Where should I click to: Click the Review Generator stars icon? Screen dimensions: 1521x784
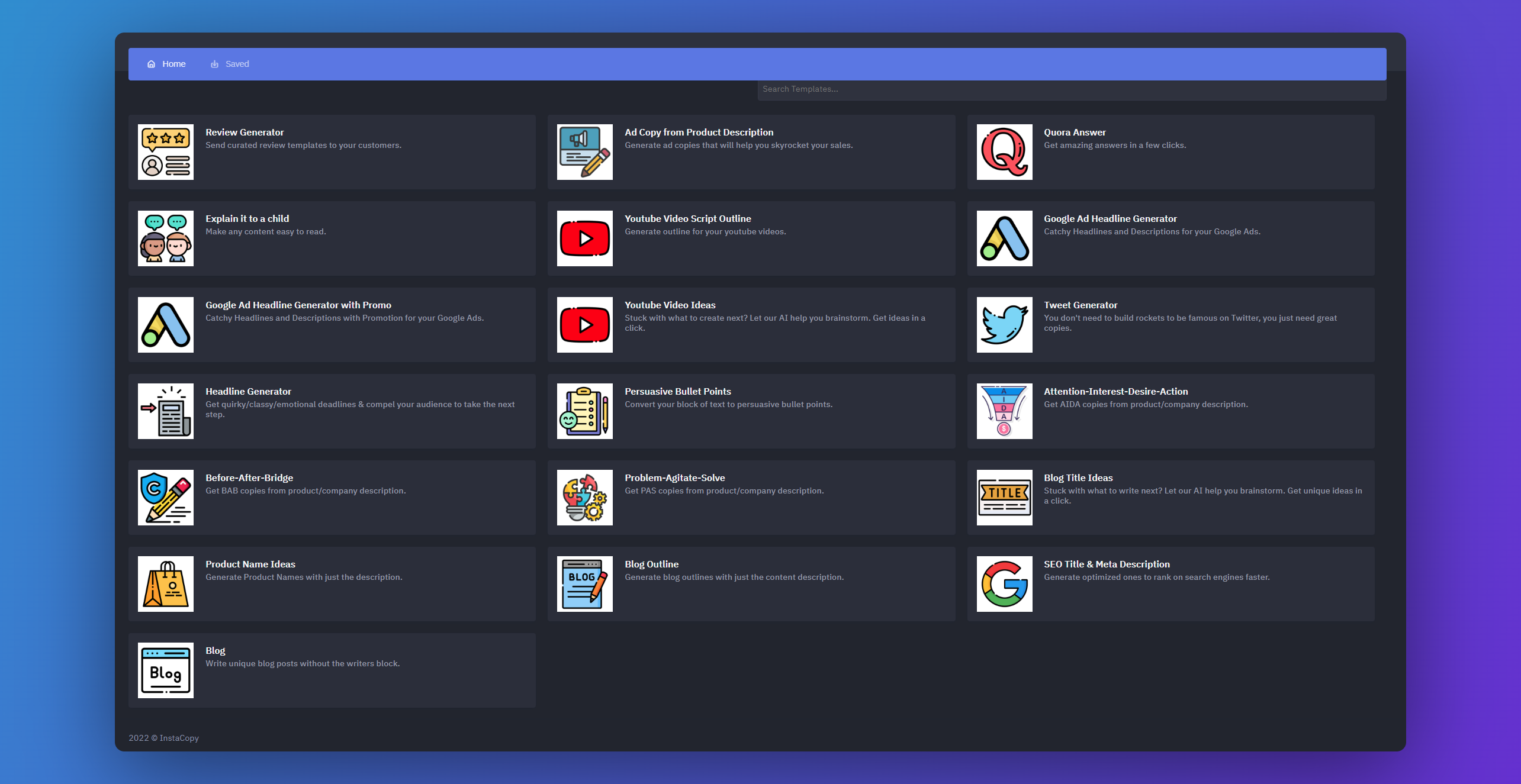(x=165, y=151)
